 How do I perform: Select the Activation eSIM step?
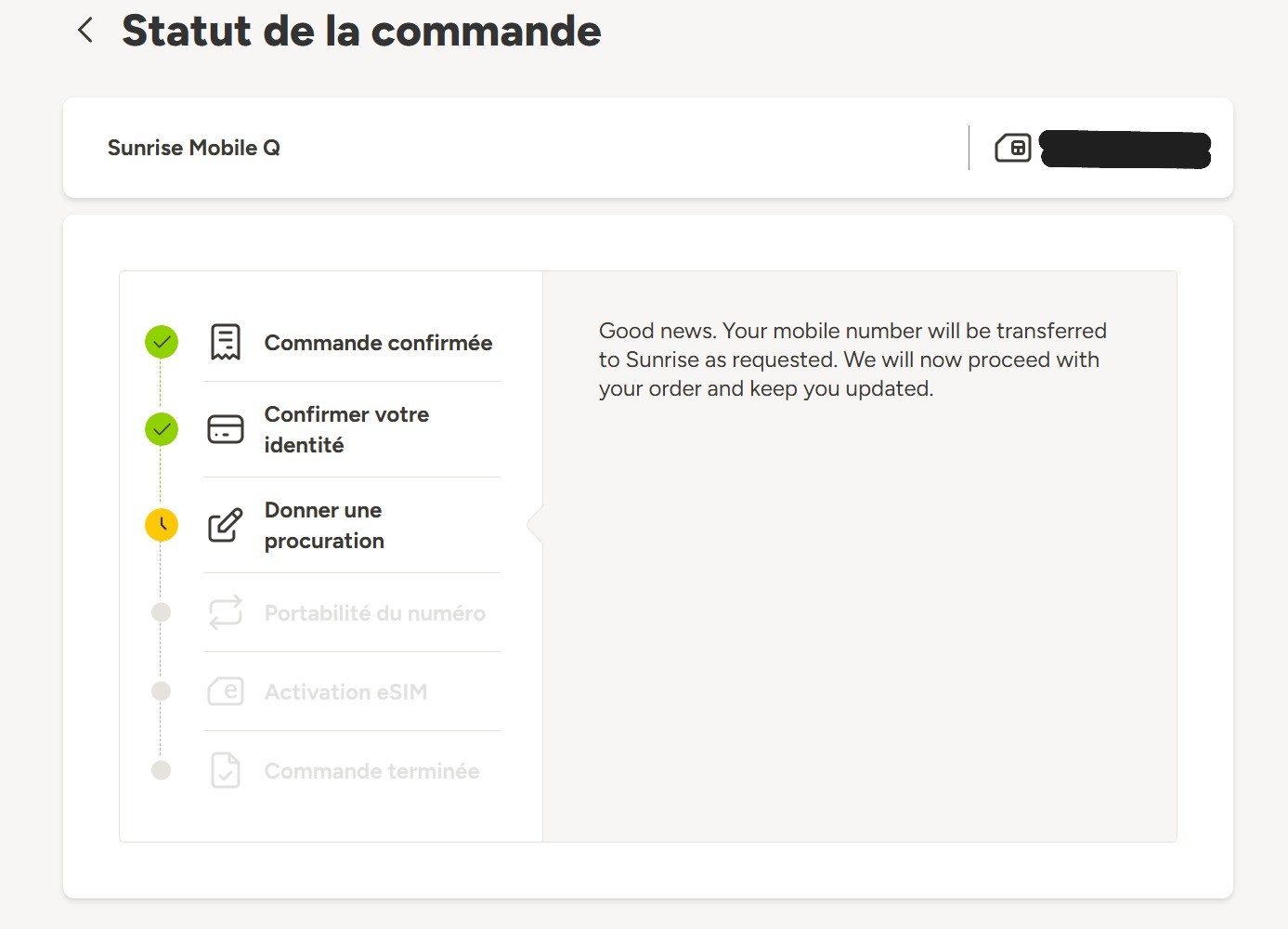tap(345, 692)
